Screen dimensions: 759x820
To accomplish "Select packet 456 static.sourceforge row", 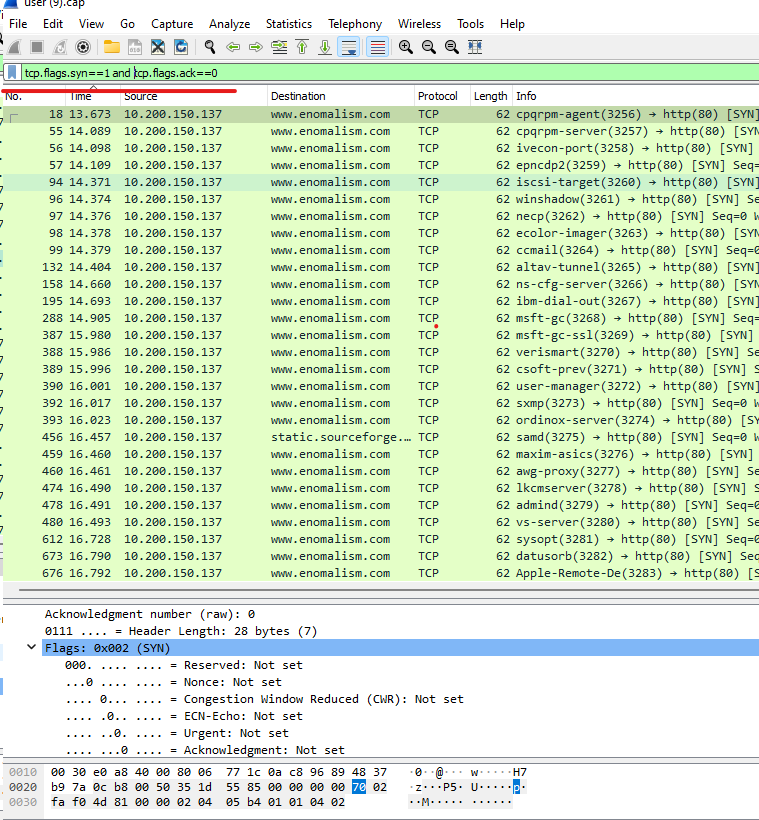I will coord(381,437).
